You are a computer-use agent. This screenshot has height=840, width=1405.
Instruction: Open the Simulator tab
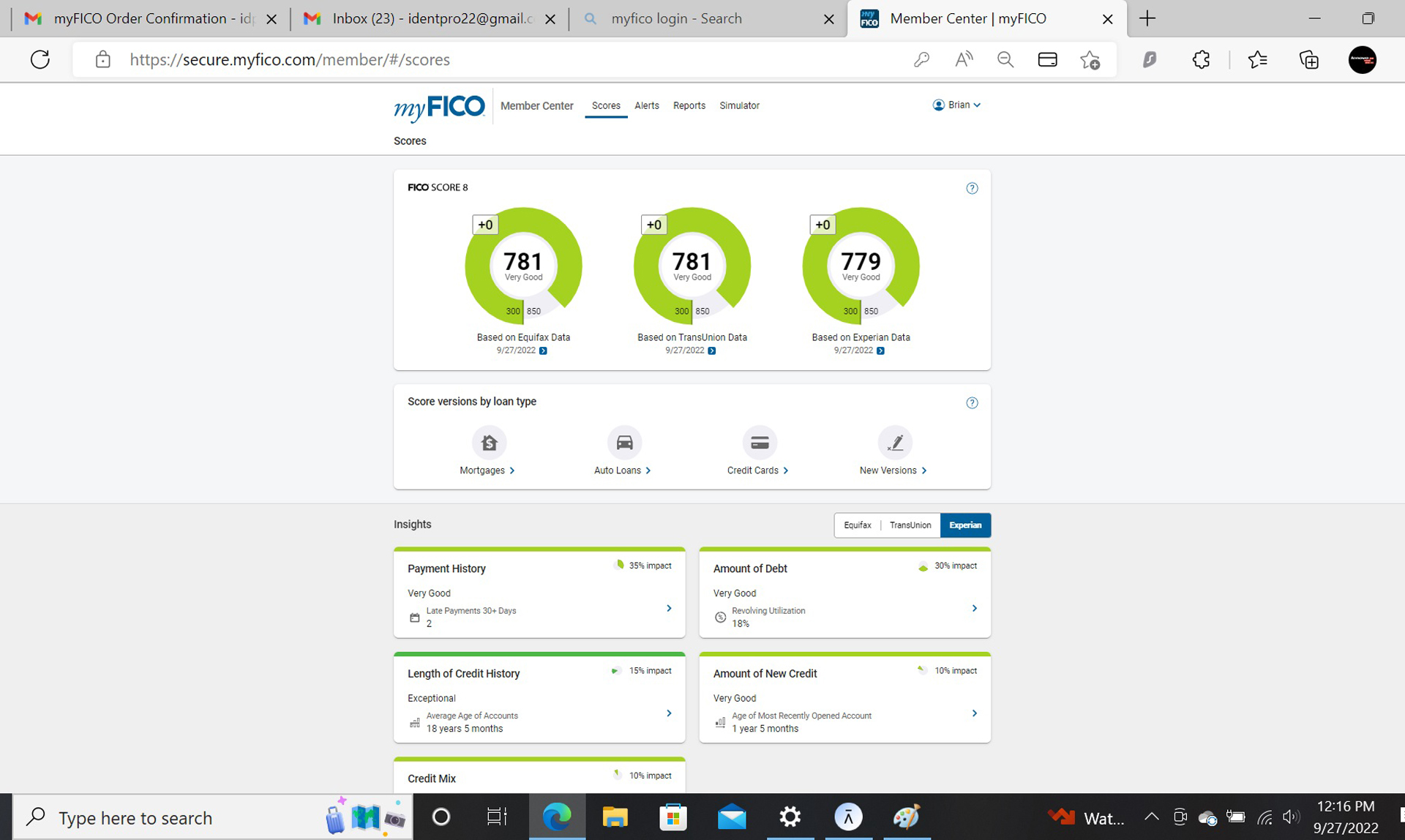pos(739,106)
